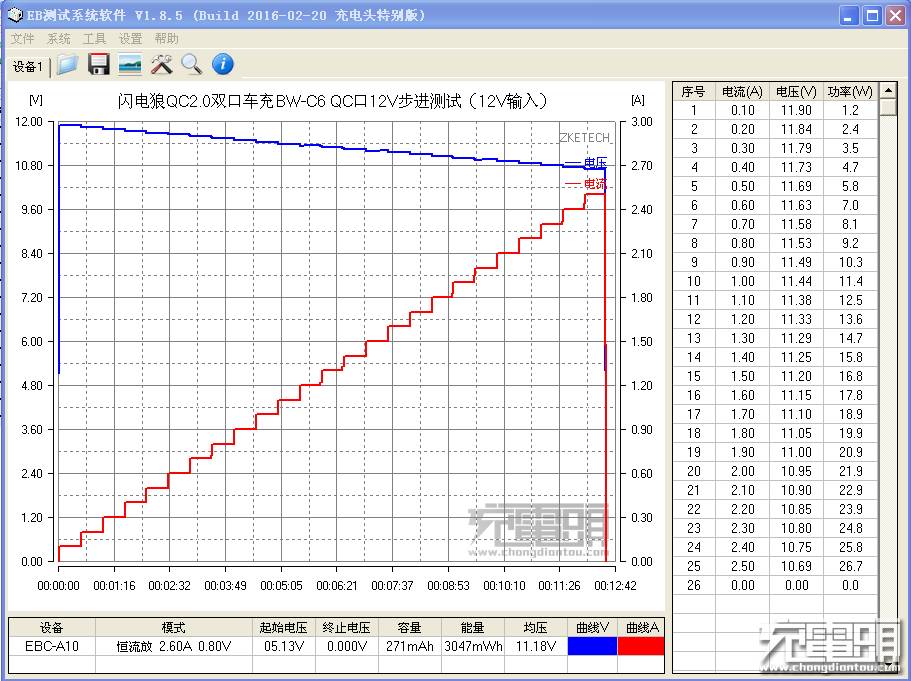Maximize the EB test software window

(x=872, y=16)
